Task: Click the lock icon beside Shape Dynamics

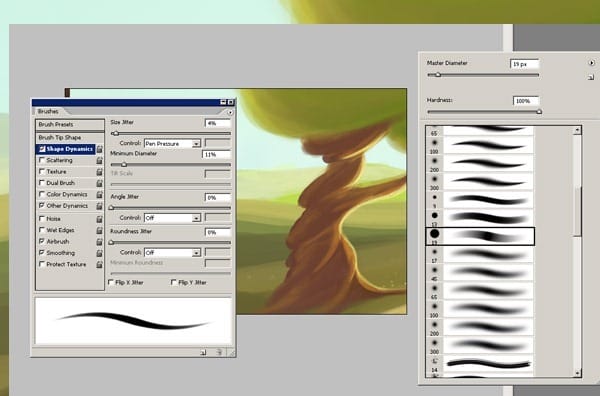Action: (x=99, y=149)
